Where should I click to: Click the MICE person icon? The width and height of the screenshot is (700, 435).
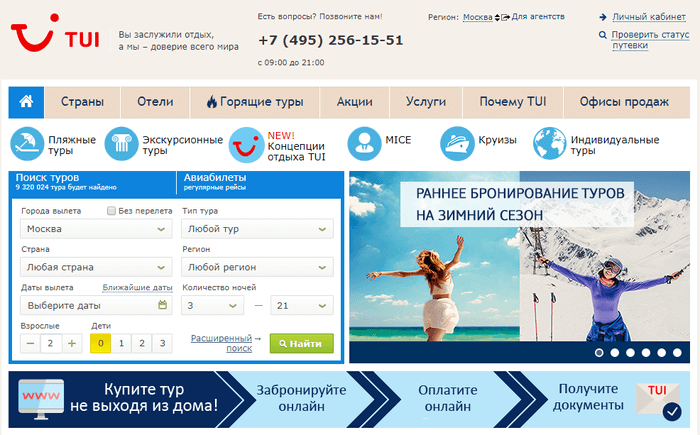point(364,145)
